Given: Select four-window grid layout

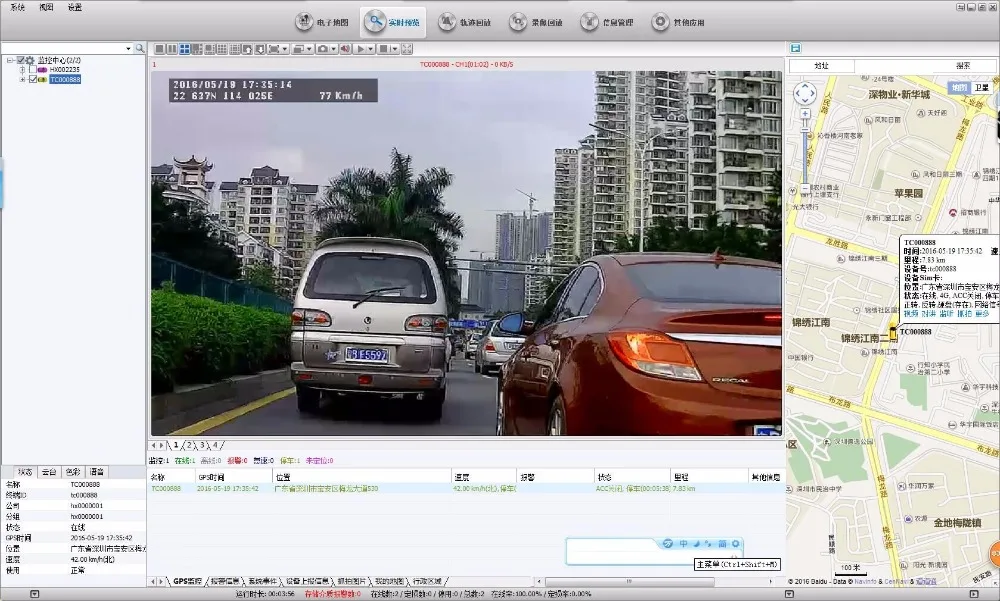Looking at the screenshot, I should [x=184, y=49].
